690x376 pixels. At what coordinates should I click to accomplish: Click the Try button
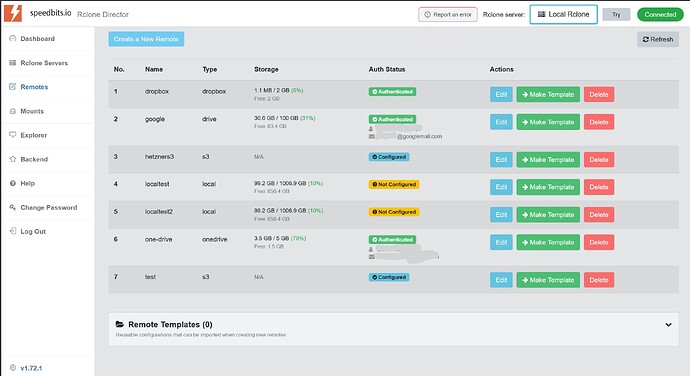click(x=616, y=15)
